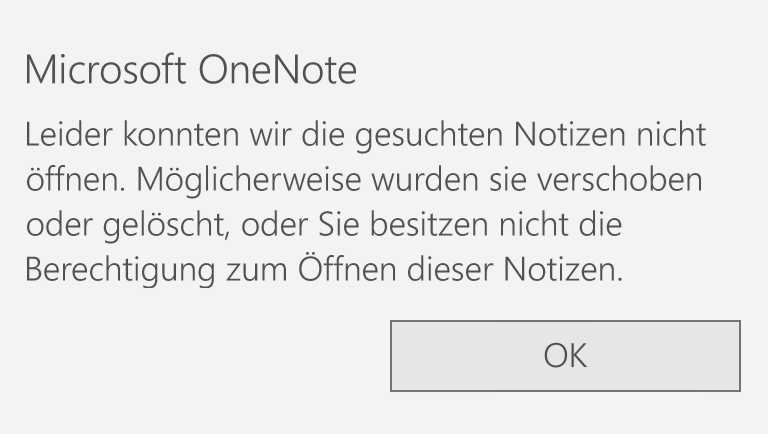Click the word "OneNote" in the title
Image resolution: width=768 pixels, height=434 pixels.
pyautogui.click(x=278, y=70)
